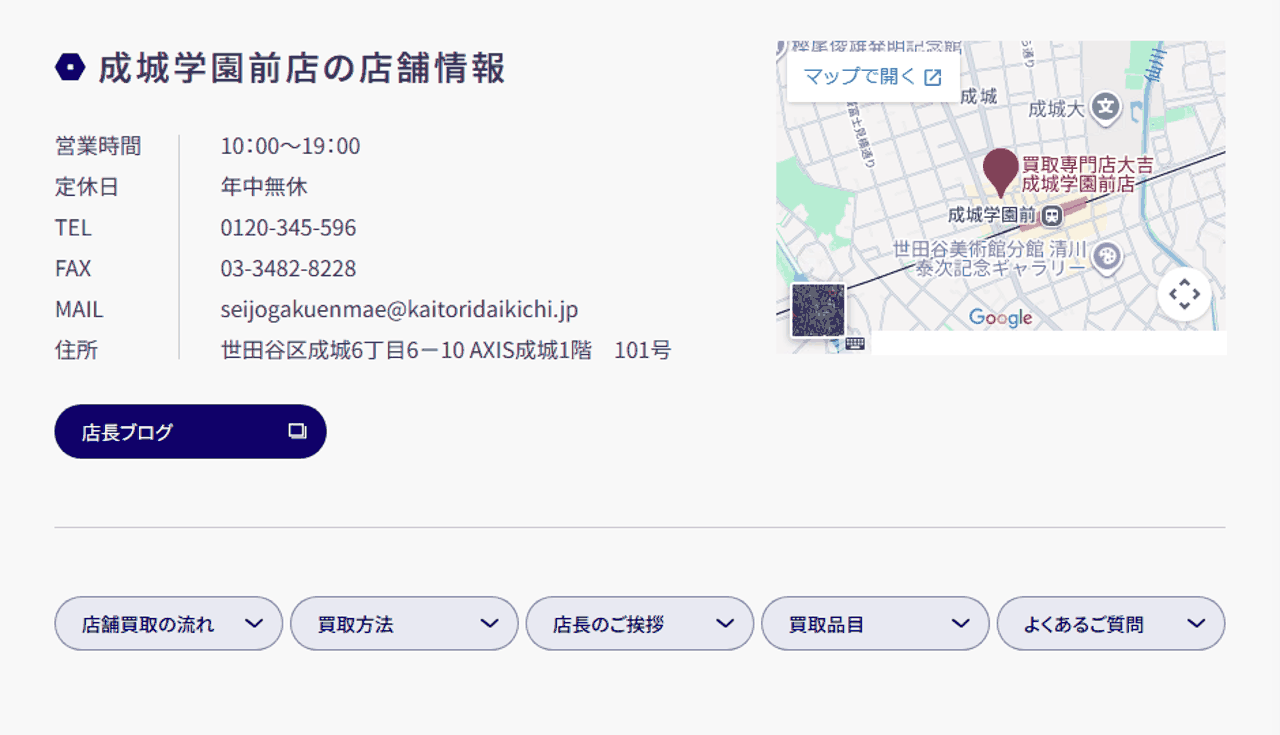Expand the 店長のご挨拶 dropdown
Image resolution: width=1280 pixels, height=735 pixels.
(640, 624)
